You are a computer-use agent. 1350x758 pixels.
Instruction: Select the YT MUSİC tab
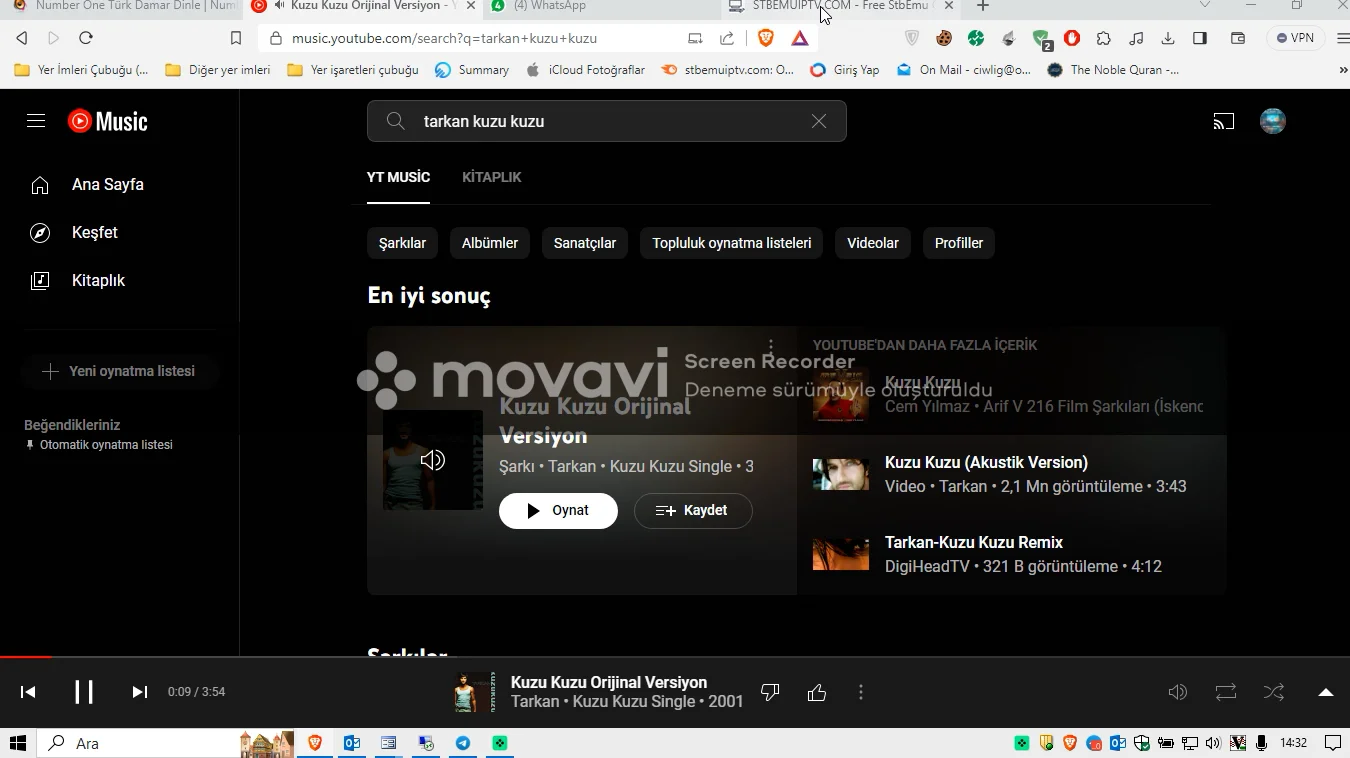(x=398, y=177)
